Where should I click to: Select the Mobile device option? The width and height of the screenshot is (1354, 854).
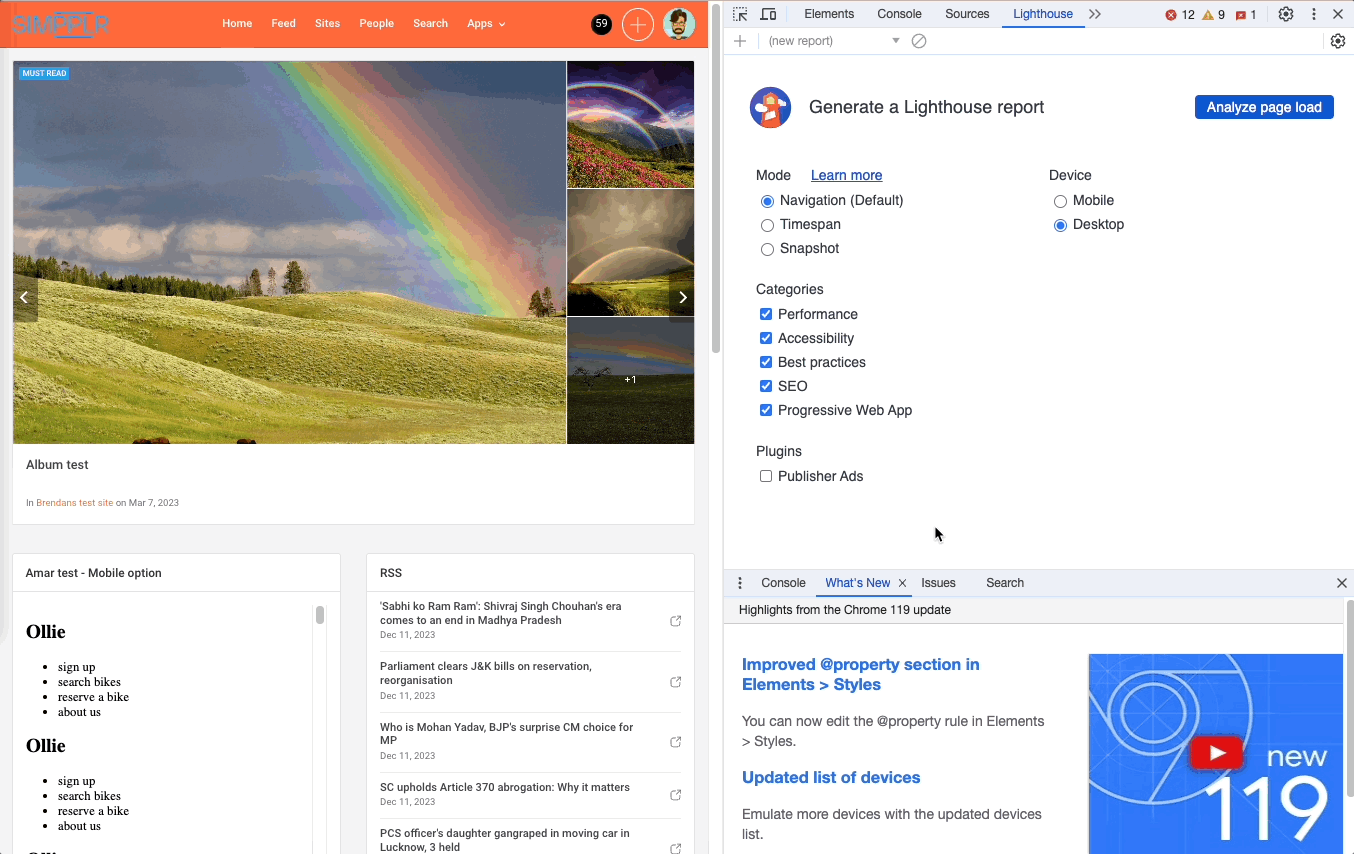tap(1060, 201)
